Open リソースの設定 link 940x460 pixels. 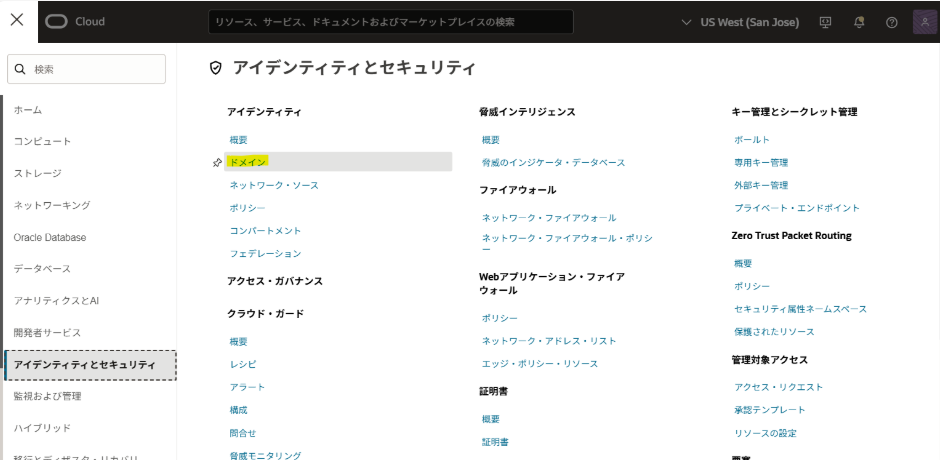coord(766,433)
